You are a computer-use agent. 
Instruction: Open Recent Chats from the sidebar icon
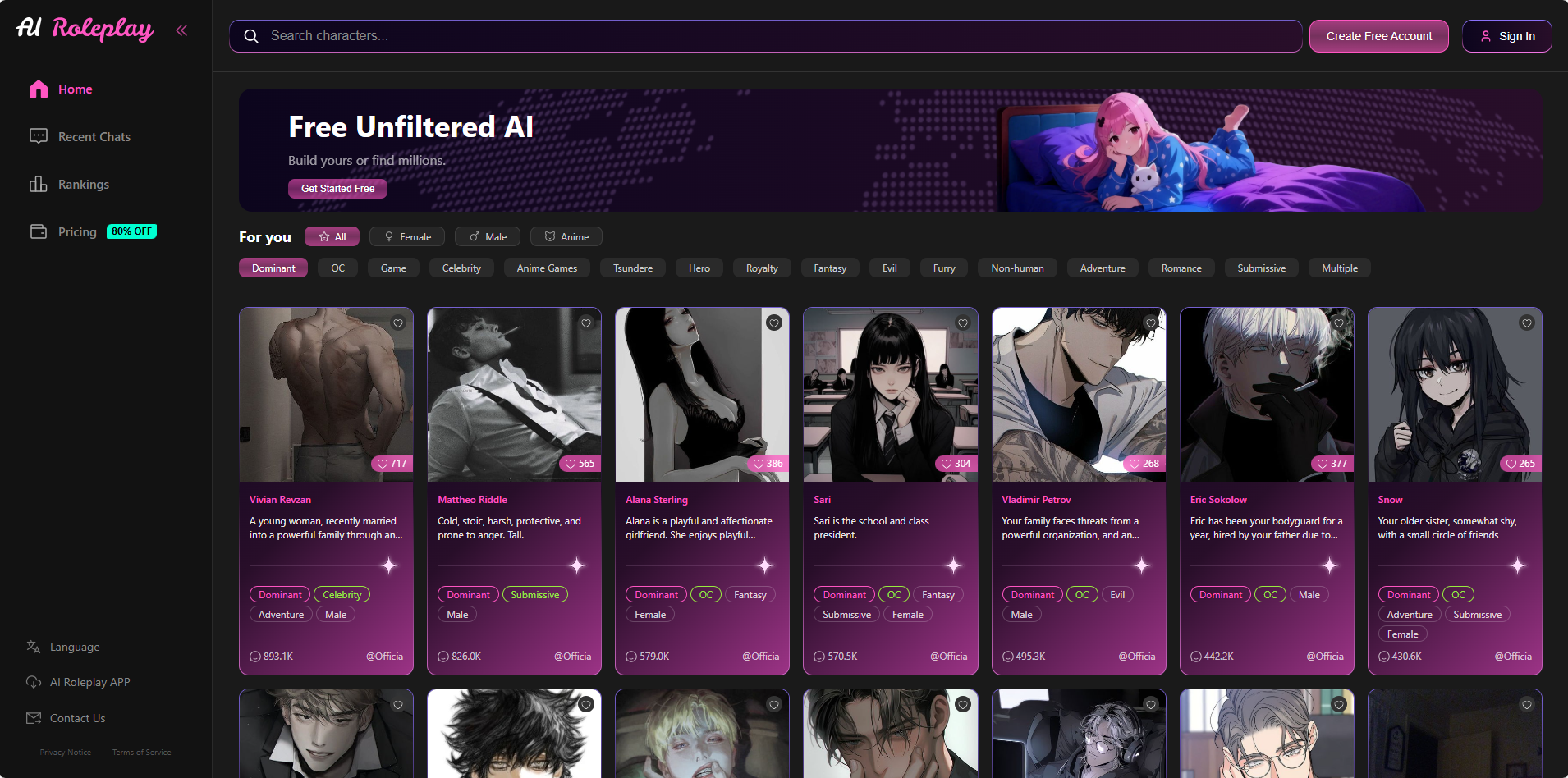[x=38, y=136]
